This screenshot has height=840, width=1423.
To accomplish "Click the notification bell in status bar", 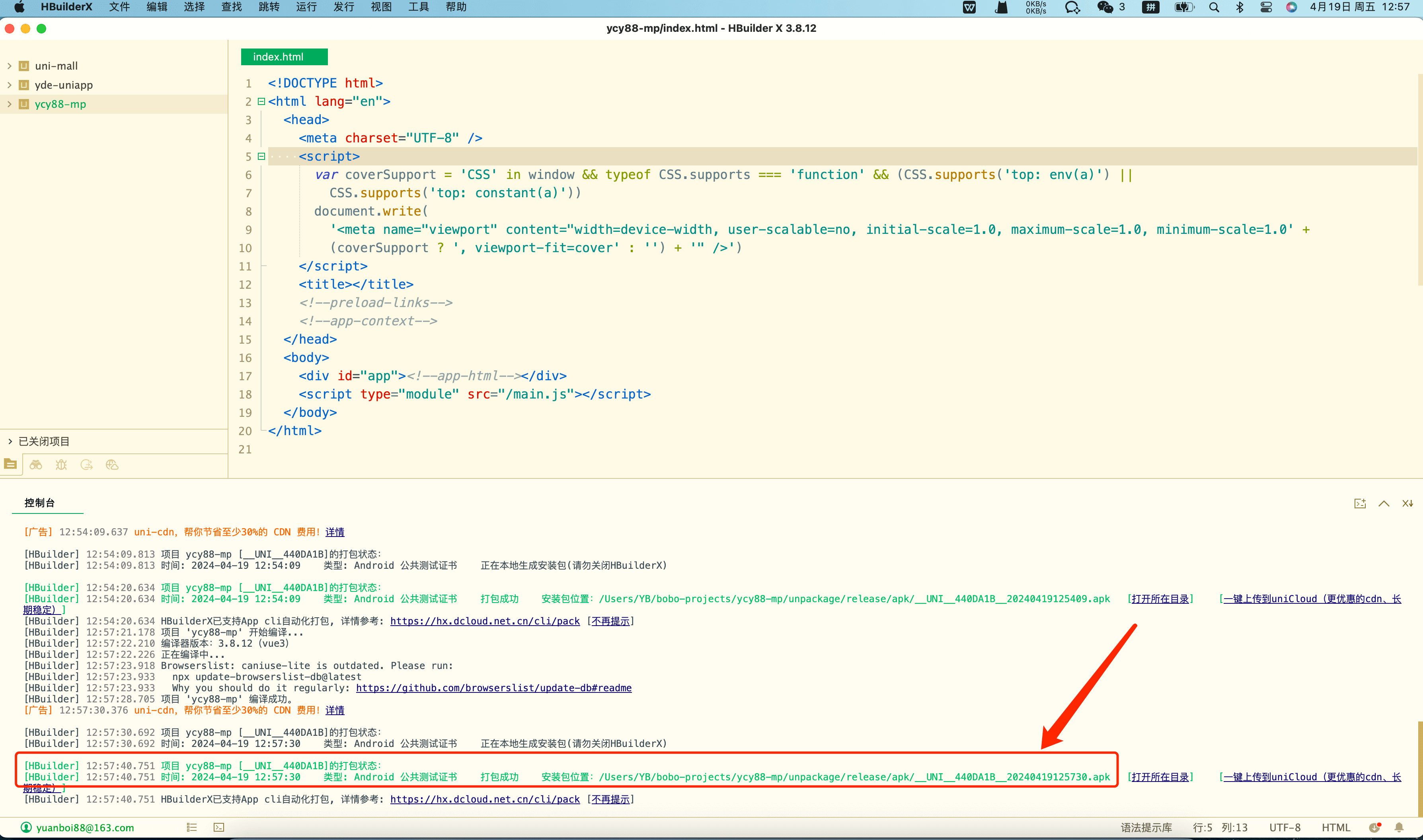I will point(1399,827).
